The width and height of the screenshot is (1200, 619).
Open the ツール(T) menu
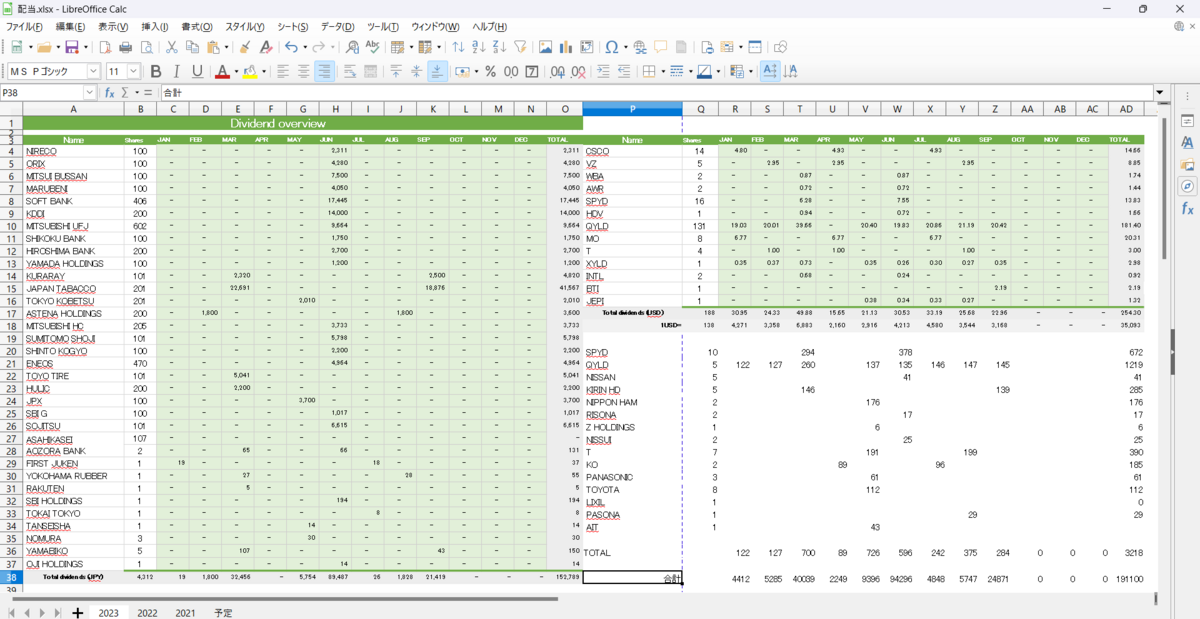383,26
